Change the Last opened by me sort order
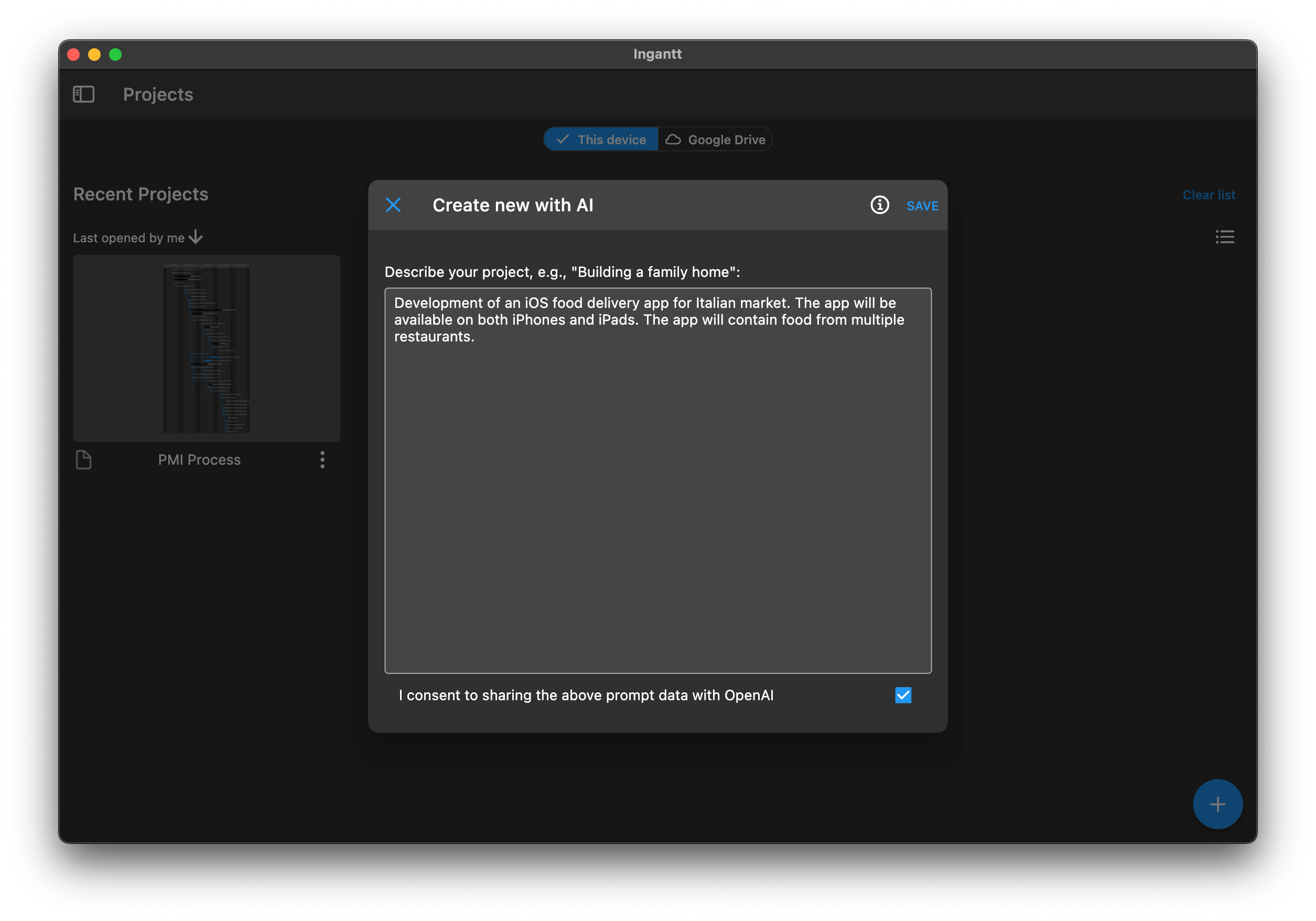1316x921 pixels. [x=138, y=238]
